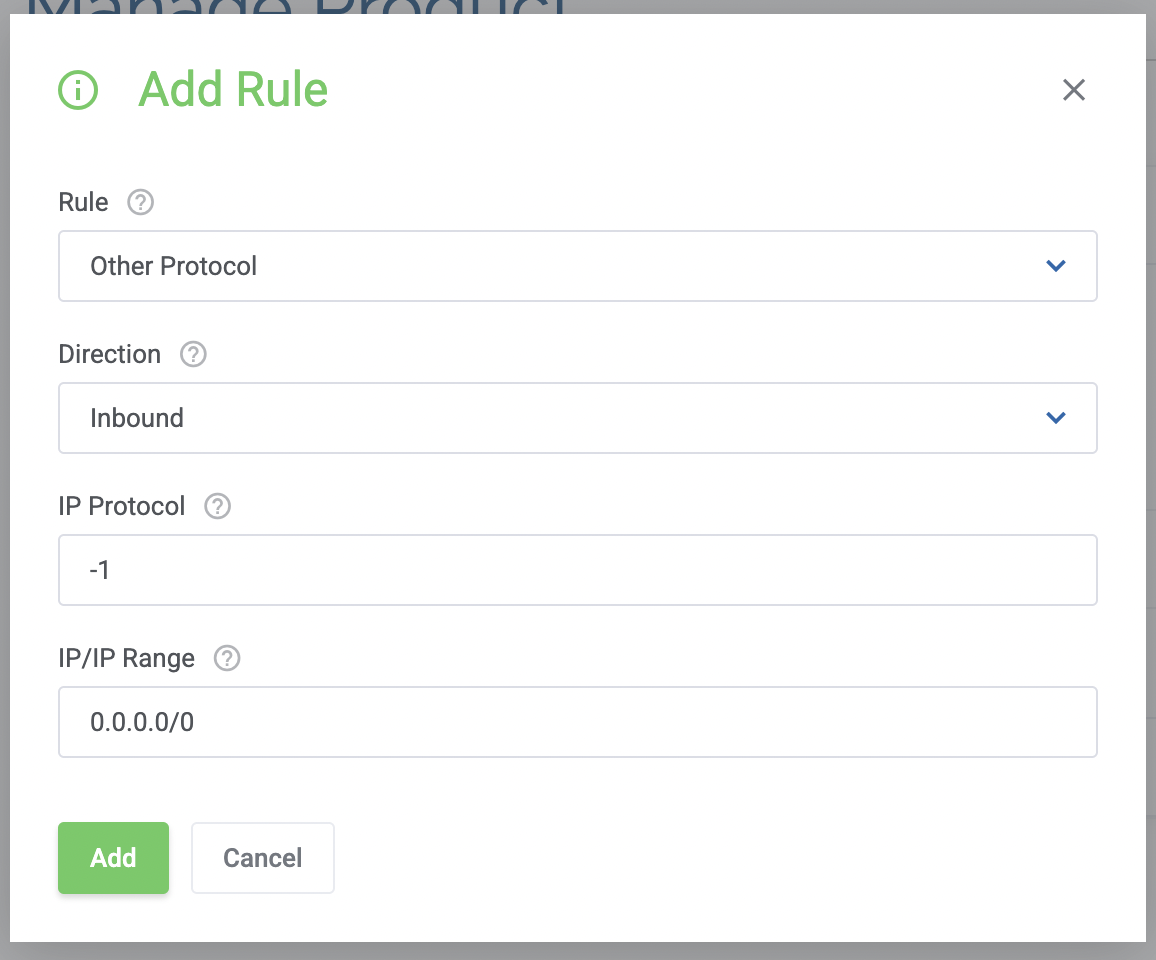Click the green info icon beside Add Rule

pyautogui.click(x=78, y=90)
